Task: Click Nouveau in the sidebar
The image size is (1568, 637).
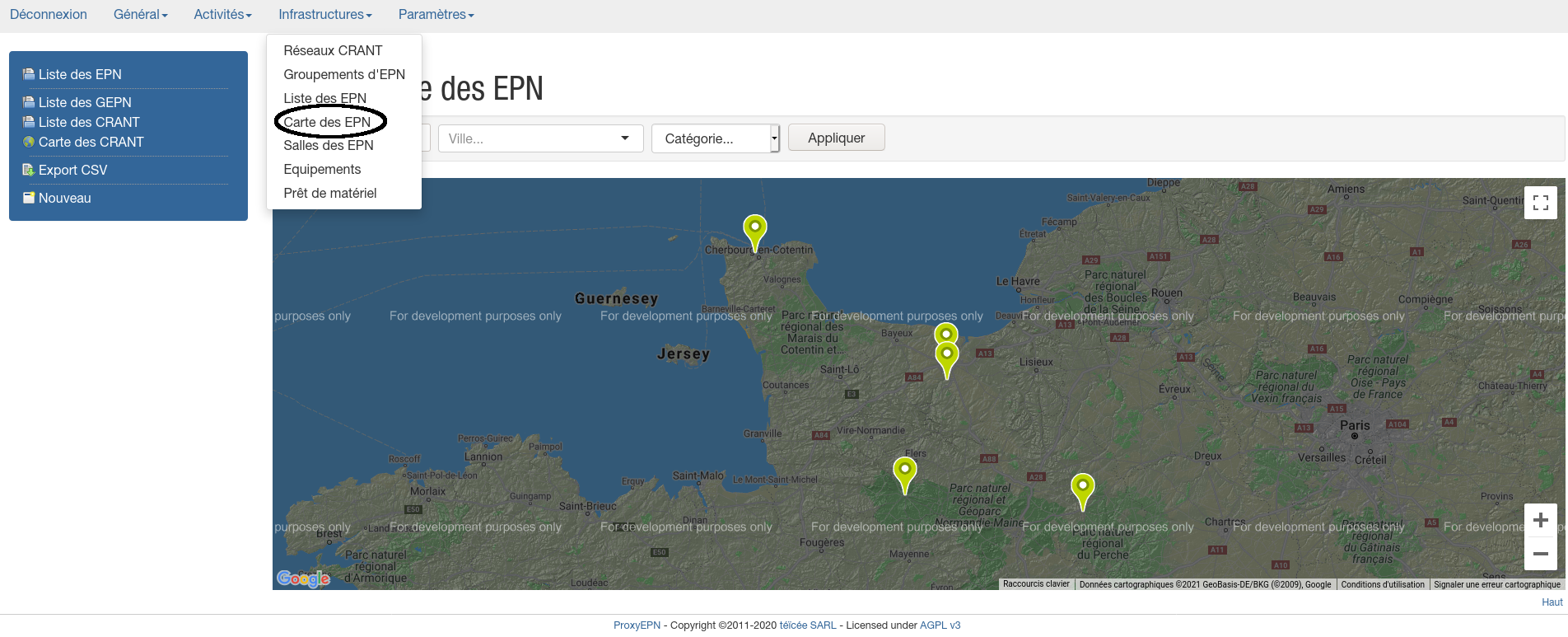Action: tap(64, 198)
